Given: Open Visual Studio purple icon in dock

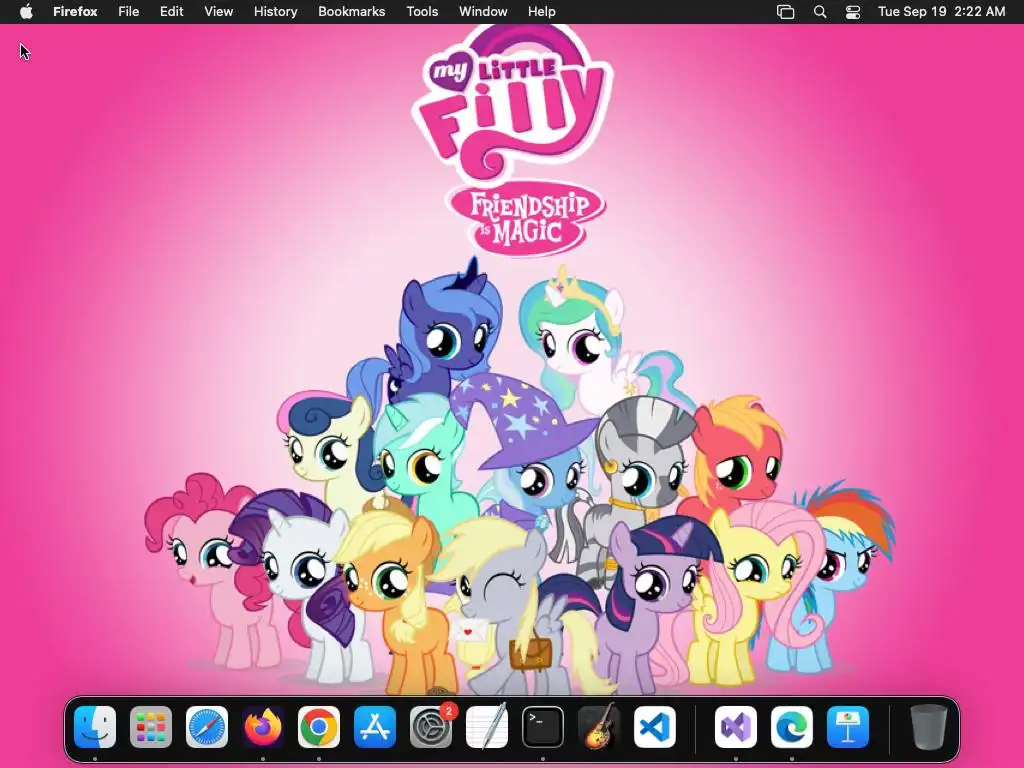Looking at the screenshot, I should click(x=736, y=727).
